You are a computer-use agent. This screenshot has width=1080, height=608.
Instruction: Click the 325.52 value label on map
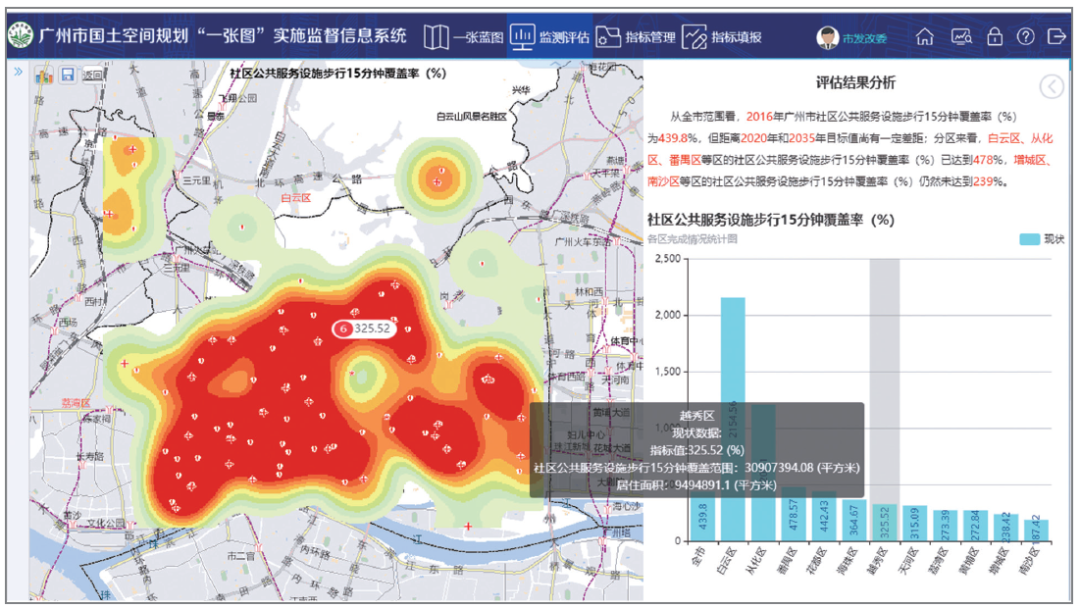point(364,328)
